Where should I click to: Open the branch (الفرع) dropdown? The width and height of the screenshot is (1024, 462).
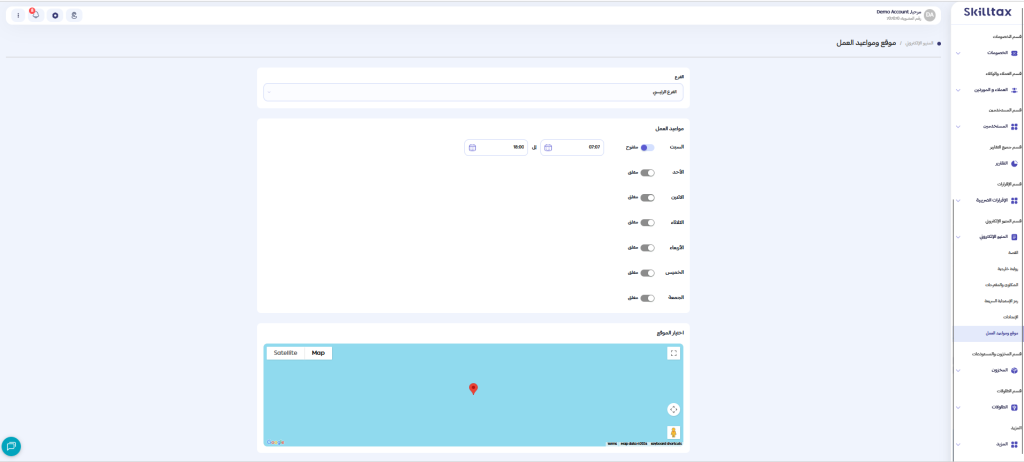click(473, 92)
